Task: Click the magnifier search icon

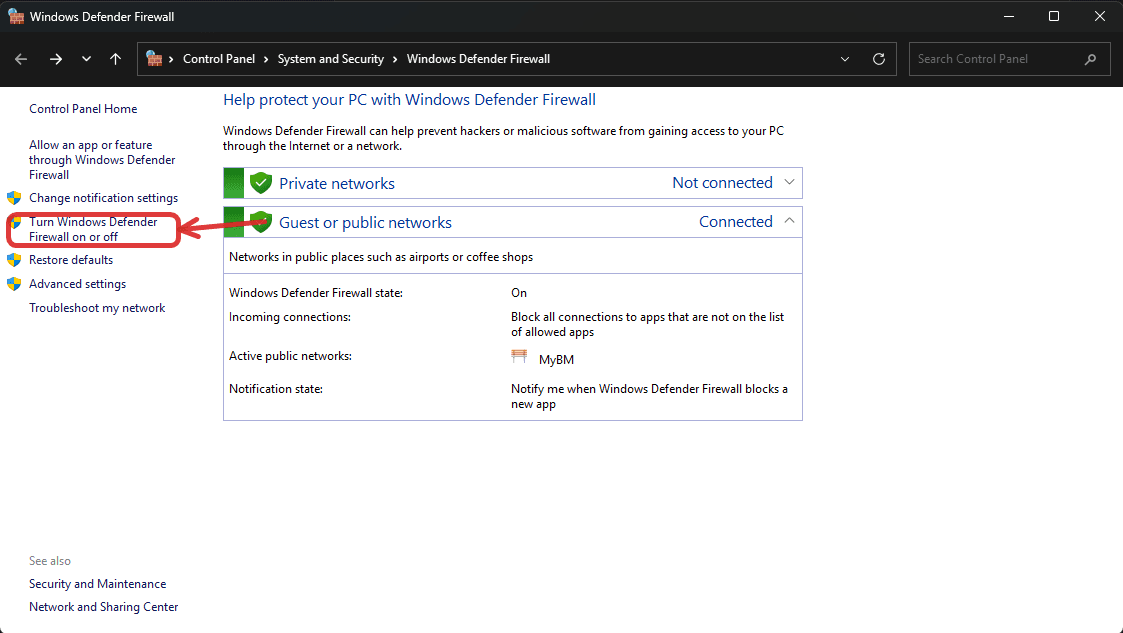Action: (x=1090, y=59)
